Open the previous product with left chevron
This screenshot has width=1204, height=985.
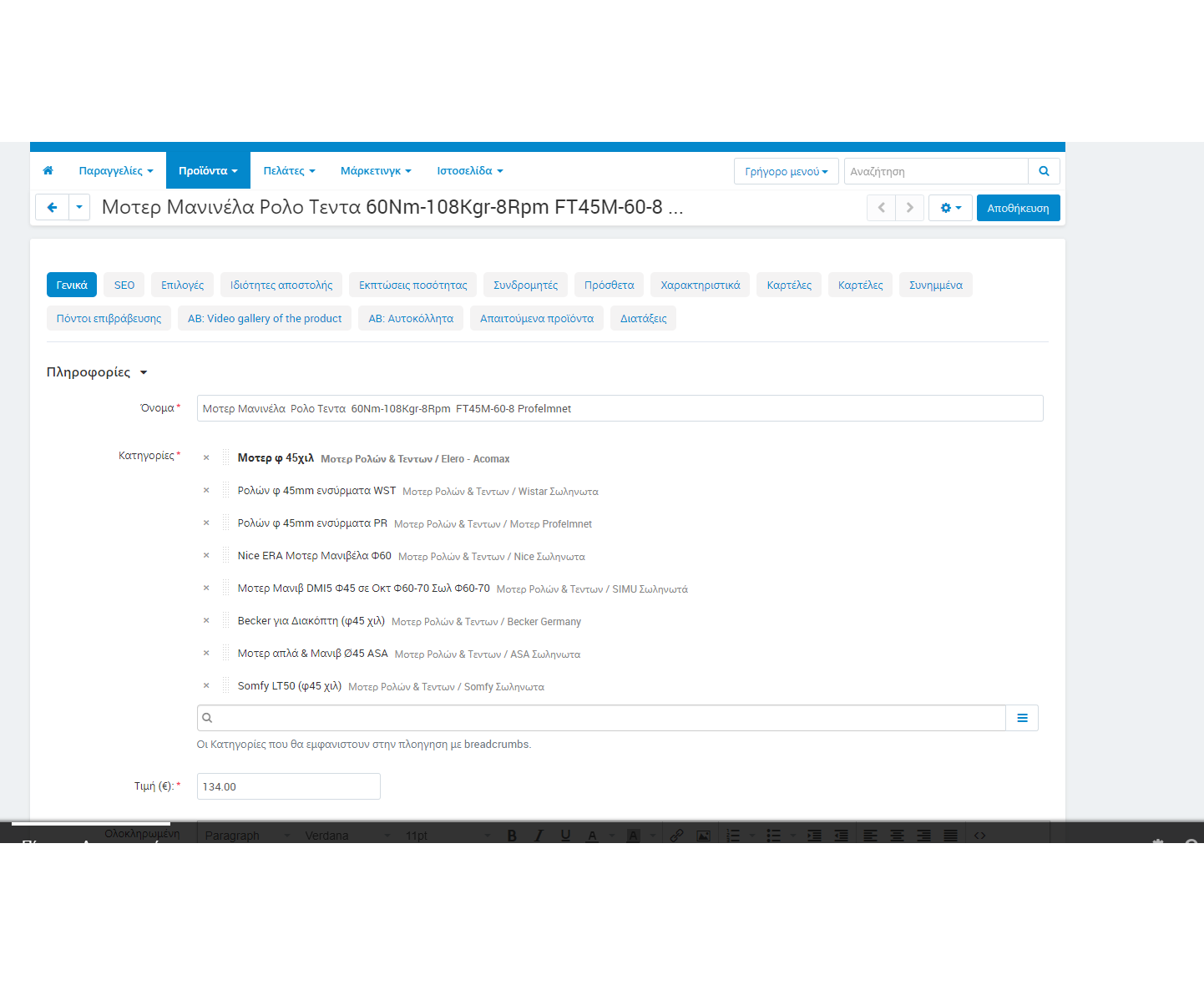coord(881,208)
